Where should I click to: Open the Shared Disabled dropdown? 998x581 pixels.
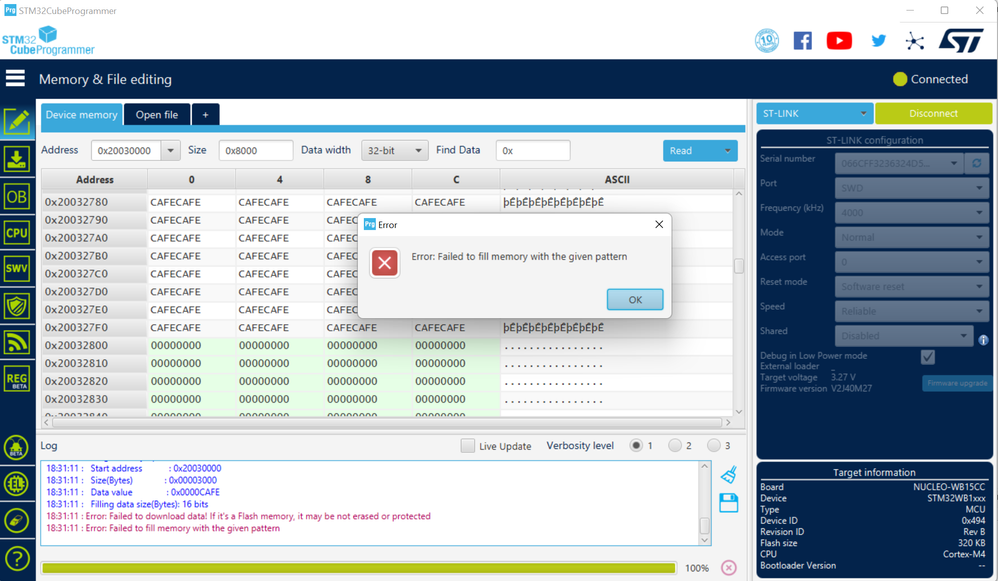click(904, 335)
